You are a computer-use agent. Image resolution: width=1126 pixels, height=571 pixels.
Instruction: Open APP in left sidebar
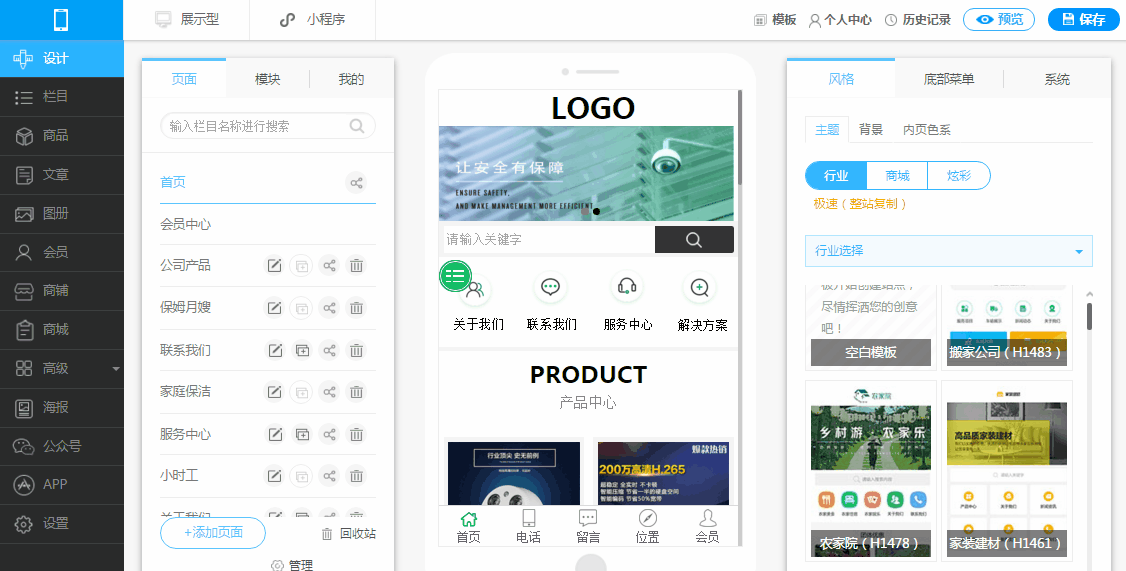(62, 485)
